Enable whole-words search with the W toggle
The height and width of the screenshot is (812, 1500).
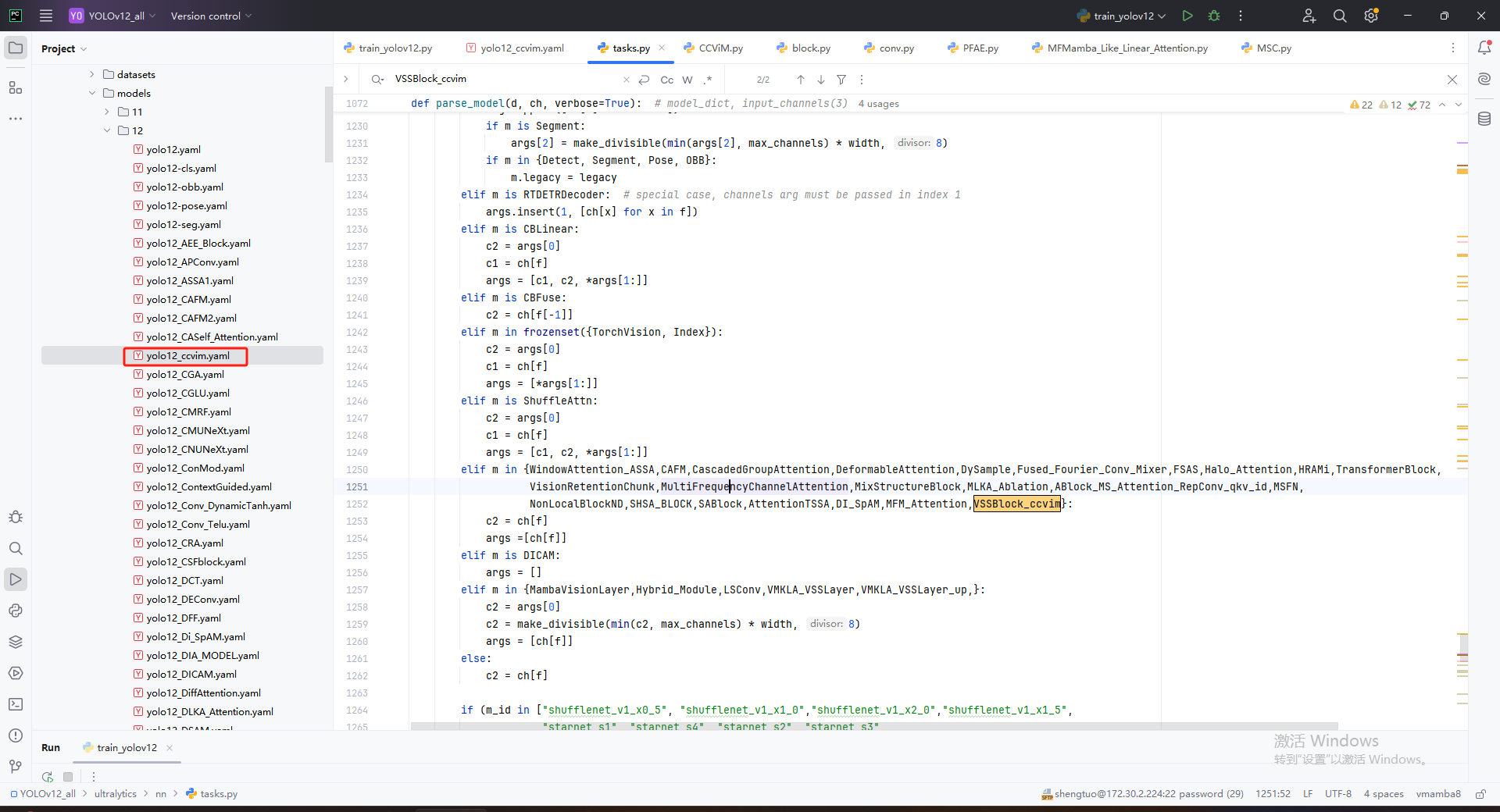coord(687,79)
